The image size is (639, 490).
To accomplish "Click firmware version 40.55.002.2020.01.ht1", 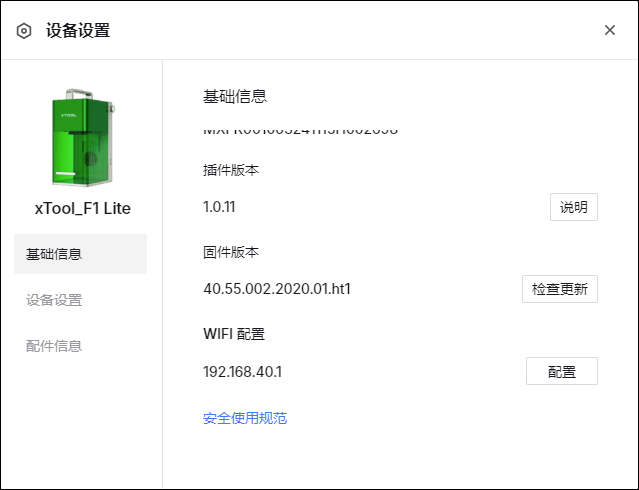I will (x=277, y=289).
